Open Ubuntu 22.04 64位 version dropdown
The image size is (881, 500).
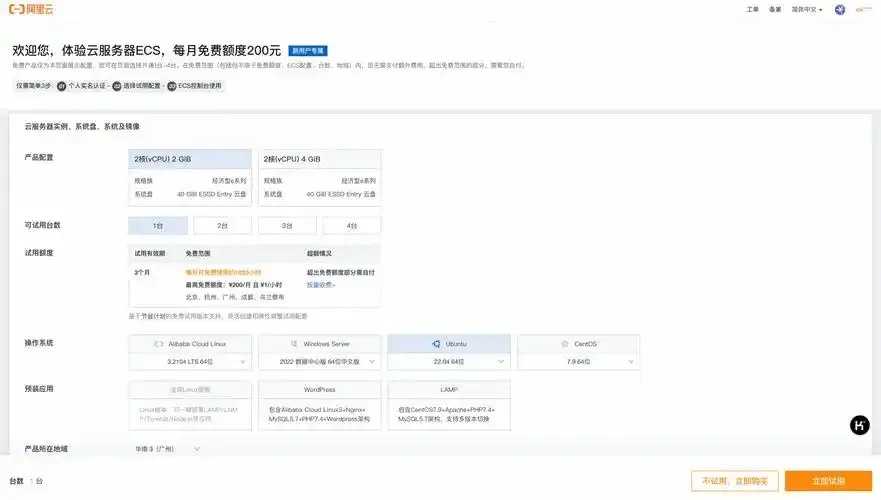click(449, 362)
